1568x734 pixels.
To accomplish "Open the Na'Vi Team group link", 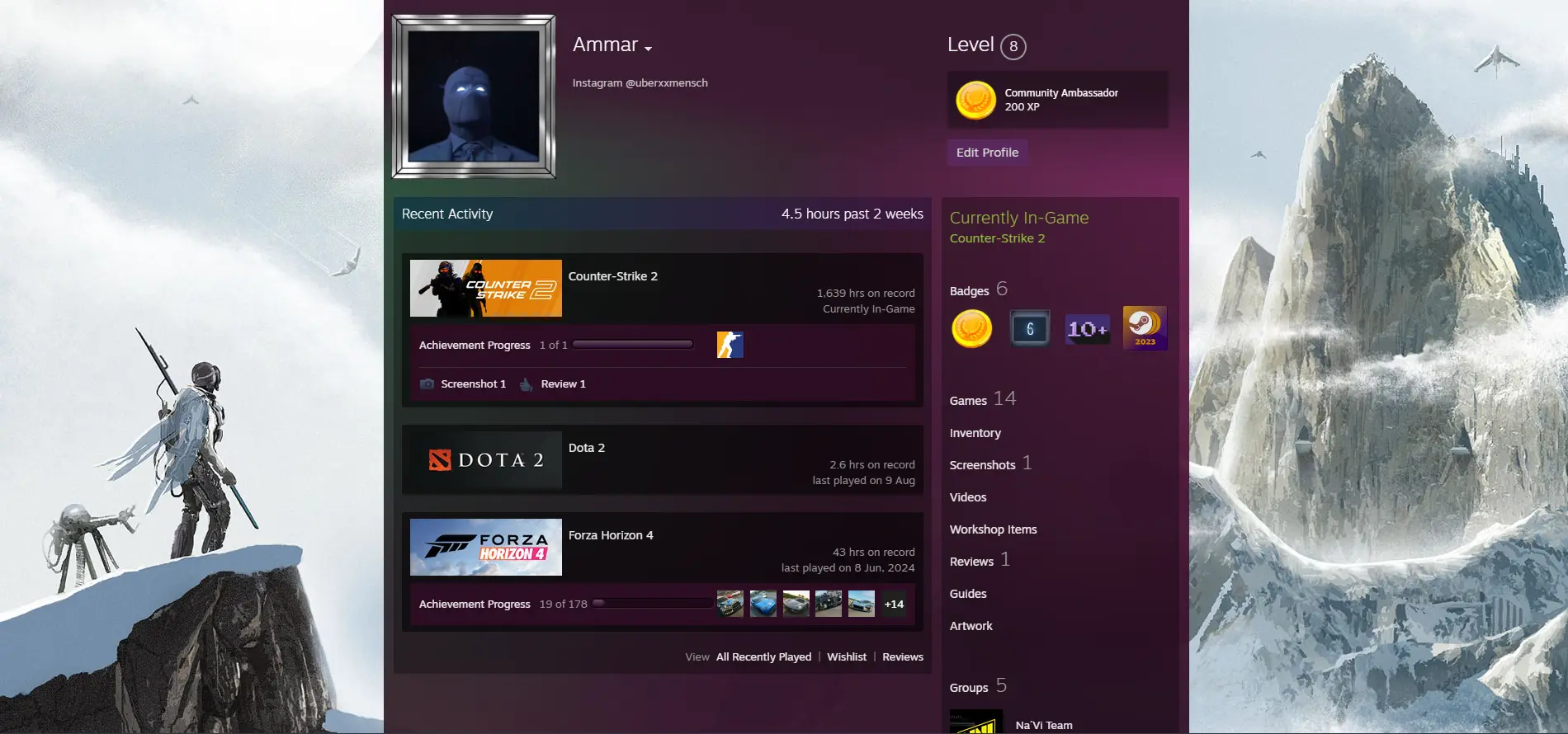I will 1044,726.
